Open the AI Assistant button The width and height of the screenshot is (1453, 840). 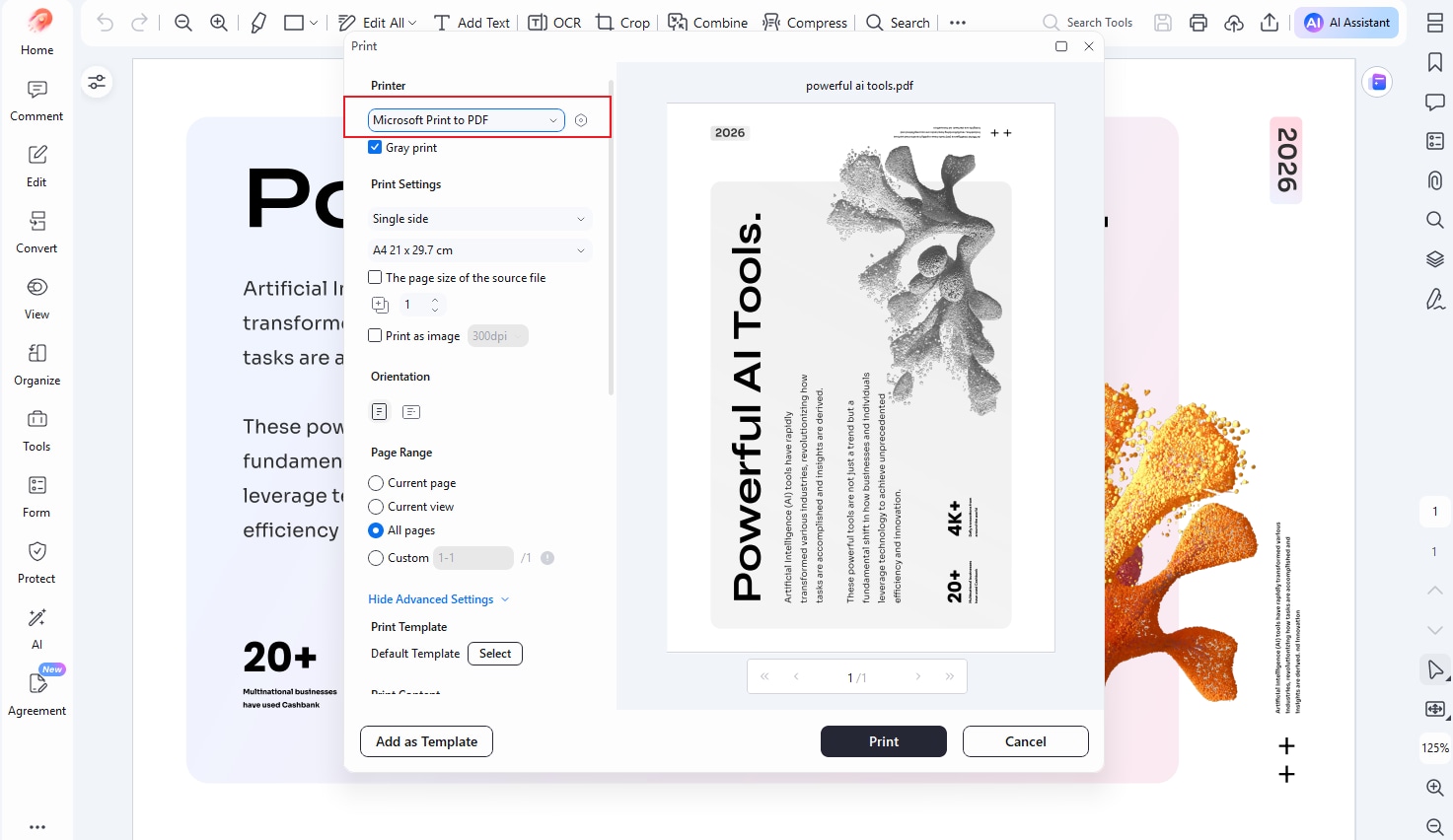(x=1346, y=22)
